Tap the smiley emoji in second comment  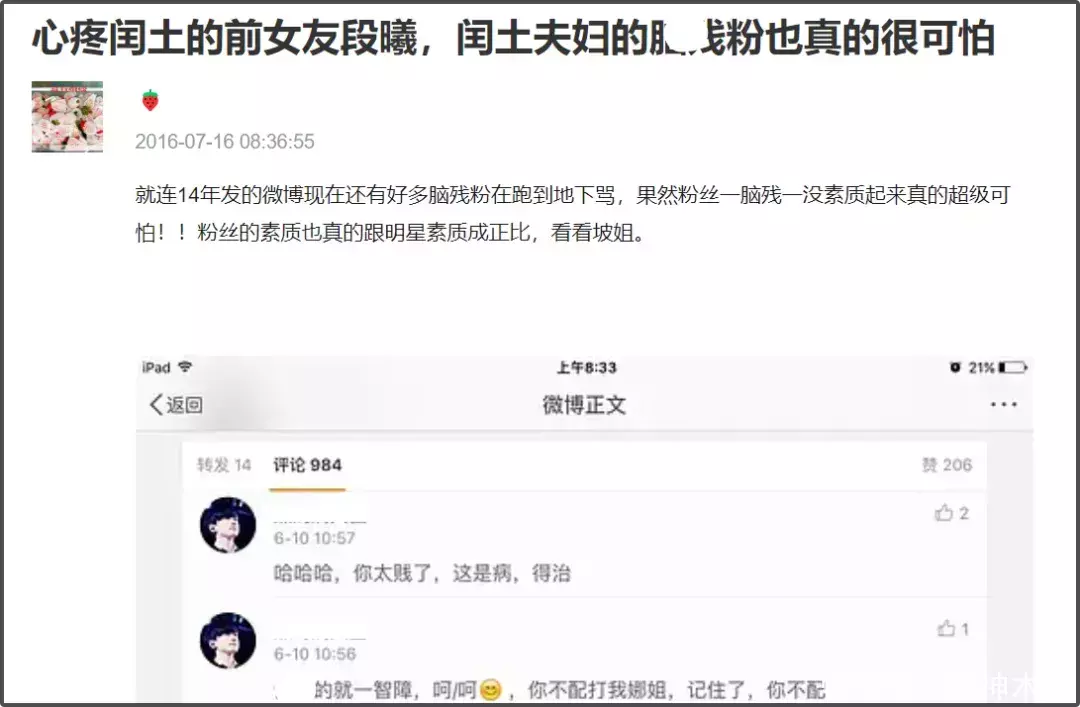click(x=490, y=689)
